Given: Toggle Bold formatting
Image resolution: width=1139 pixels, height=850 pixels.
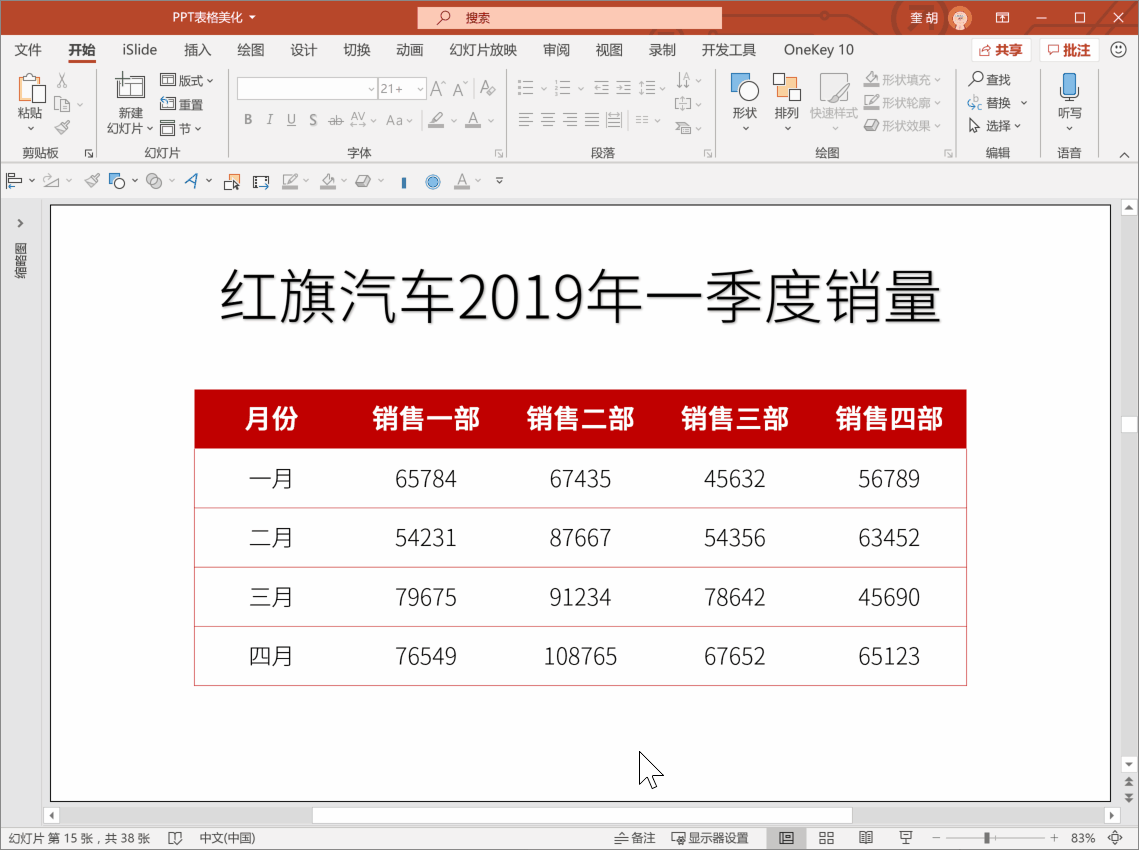Looking at the screenshot, I should tap(248, 120).
